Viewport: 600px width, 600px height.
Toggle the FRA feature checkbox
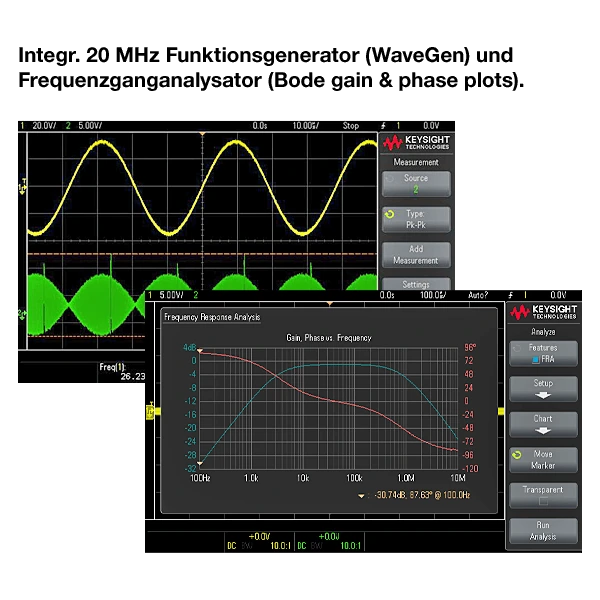(536, 358)
